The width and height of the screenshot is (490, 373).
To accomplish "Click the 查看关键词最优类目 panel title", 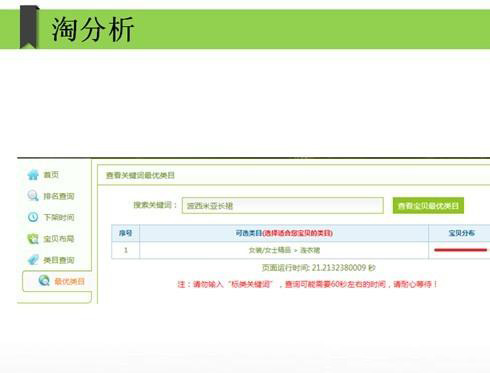I will click(x=140, y=175).
